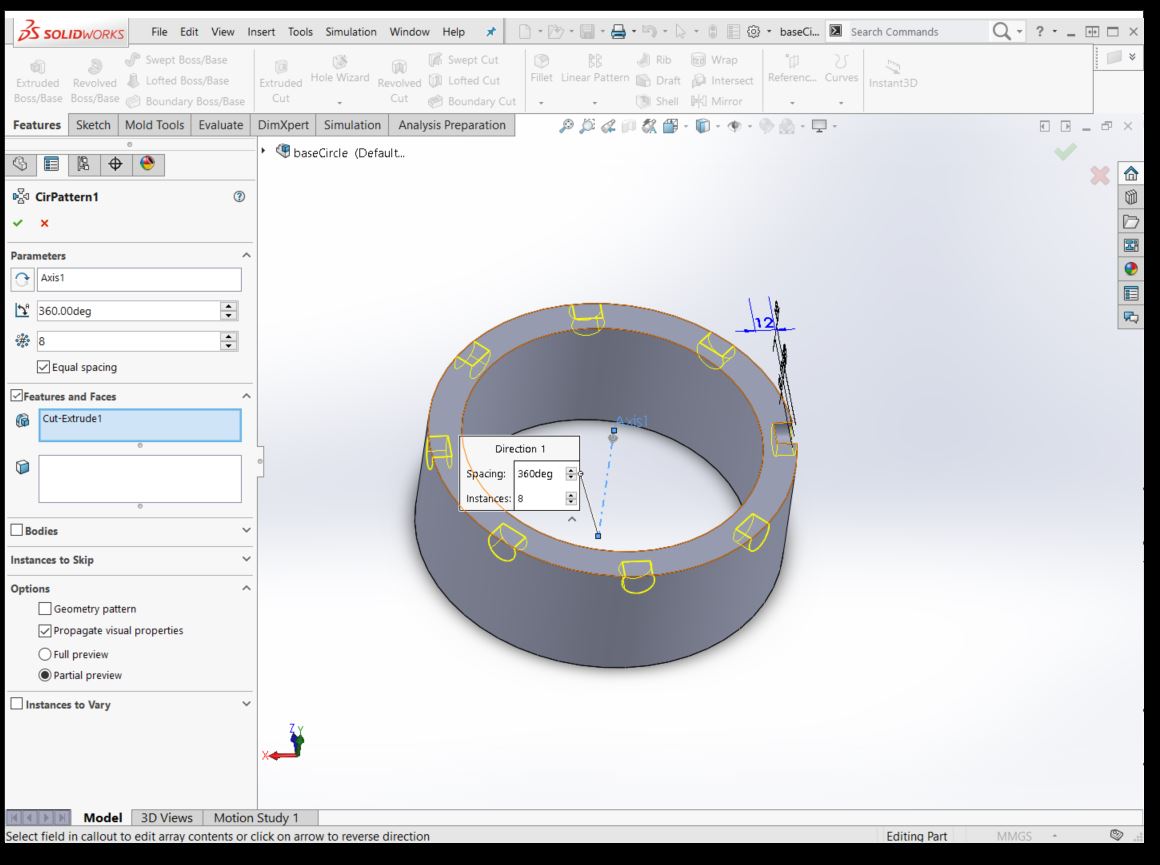The width and height of the screenshot is (1160, 865).
Task: Expand the Instances to Skip section
Action: pyautogui.click(x=246, y=560)
